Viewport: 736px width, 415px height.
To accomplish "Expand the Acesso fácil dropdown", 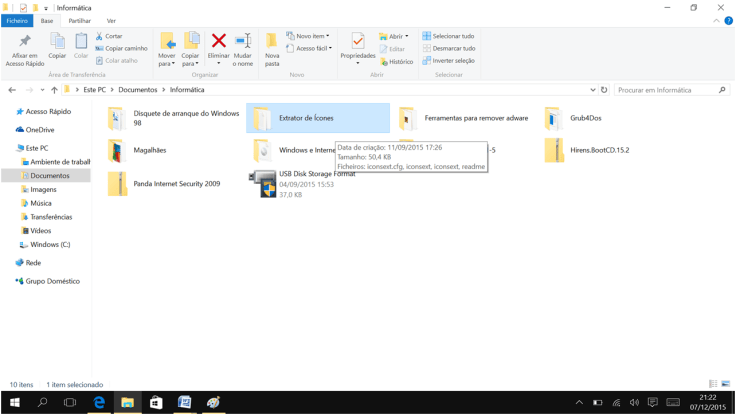I will 310,48.
